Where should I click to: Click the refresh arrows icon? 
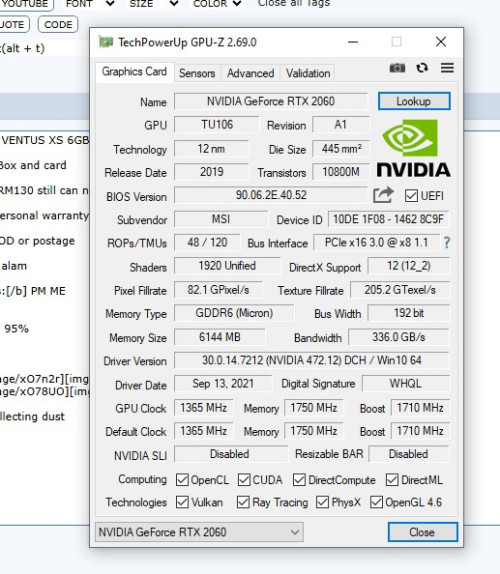point(422,68)
